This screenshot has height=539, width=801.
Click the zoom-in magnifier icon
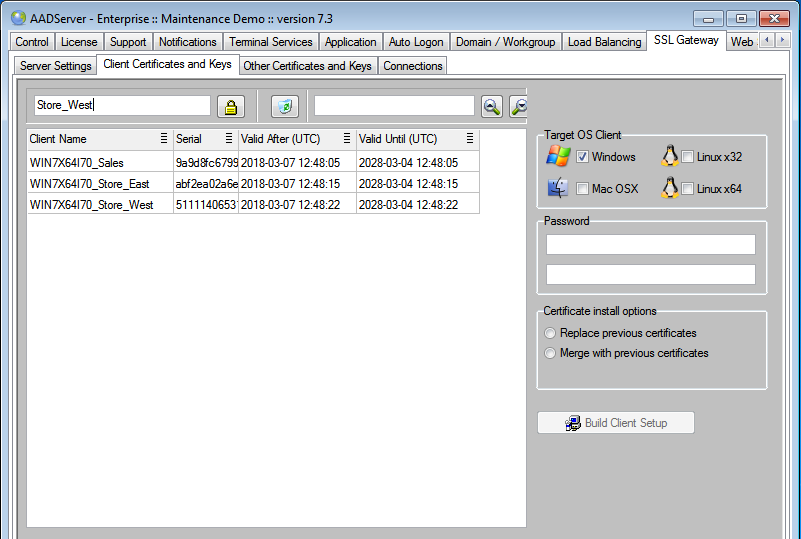pos(492,107)
